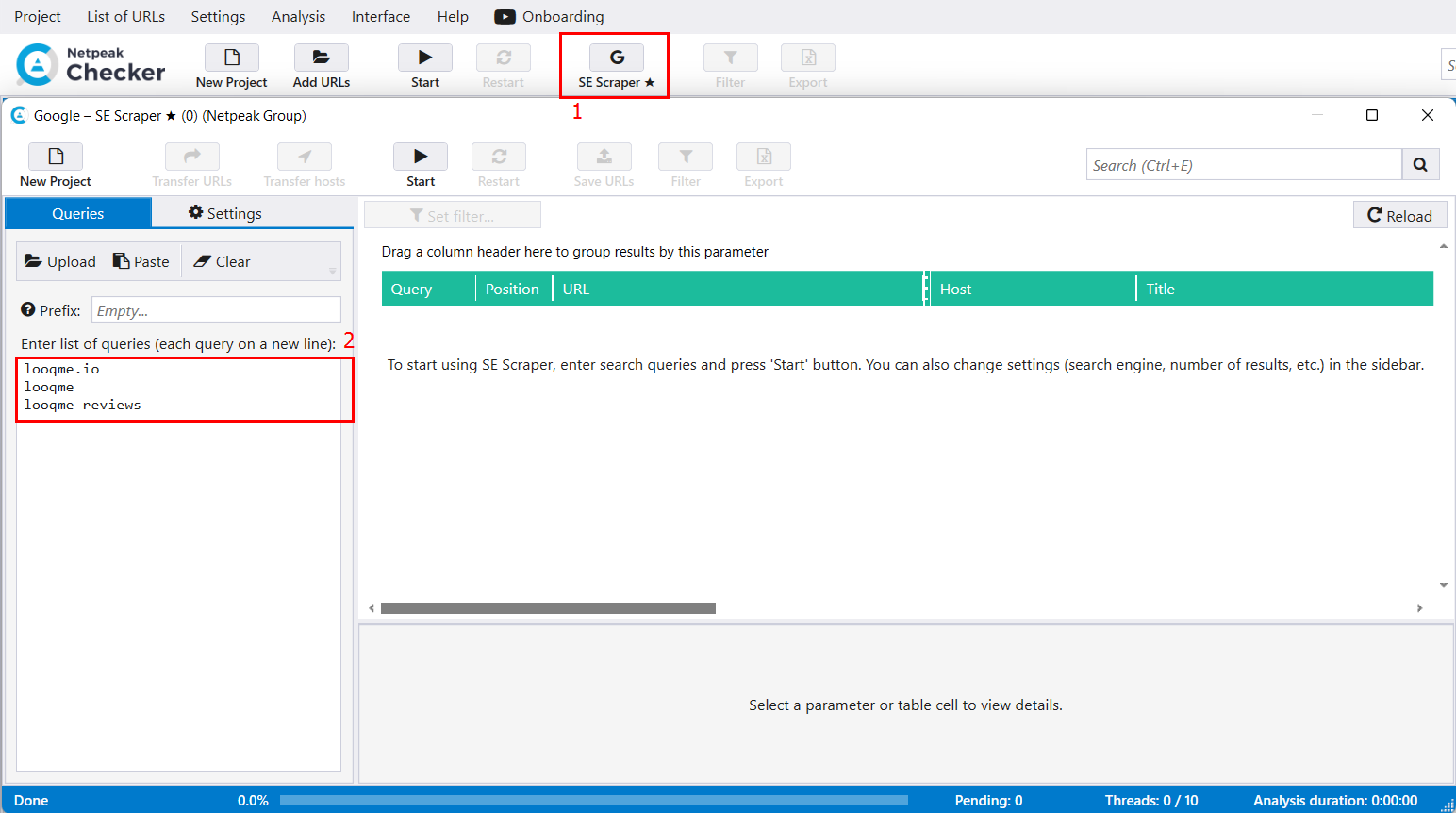The image size is (1456, 813).
Task: Click Add URLs folder icon
Action: click(x=322, y=58)
